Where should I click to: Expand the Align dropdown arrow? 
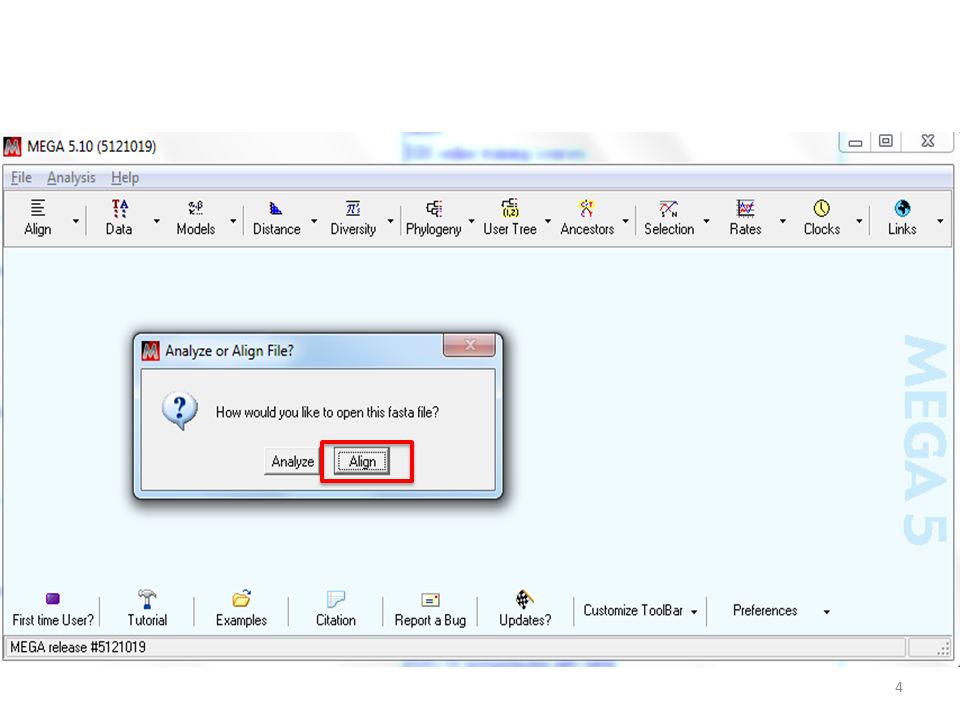point(75,221)
